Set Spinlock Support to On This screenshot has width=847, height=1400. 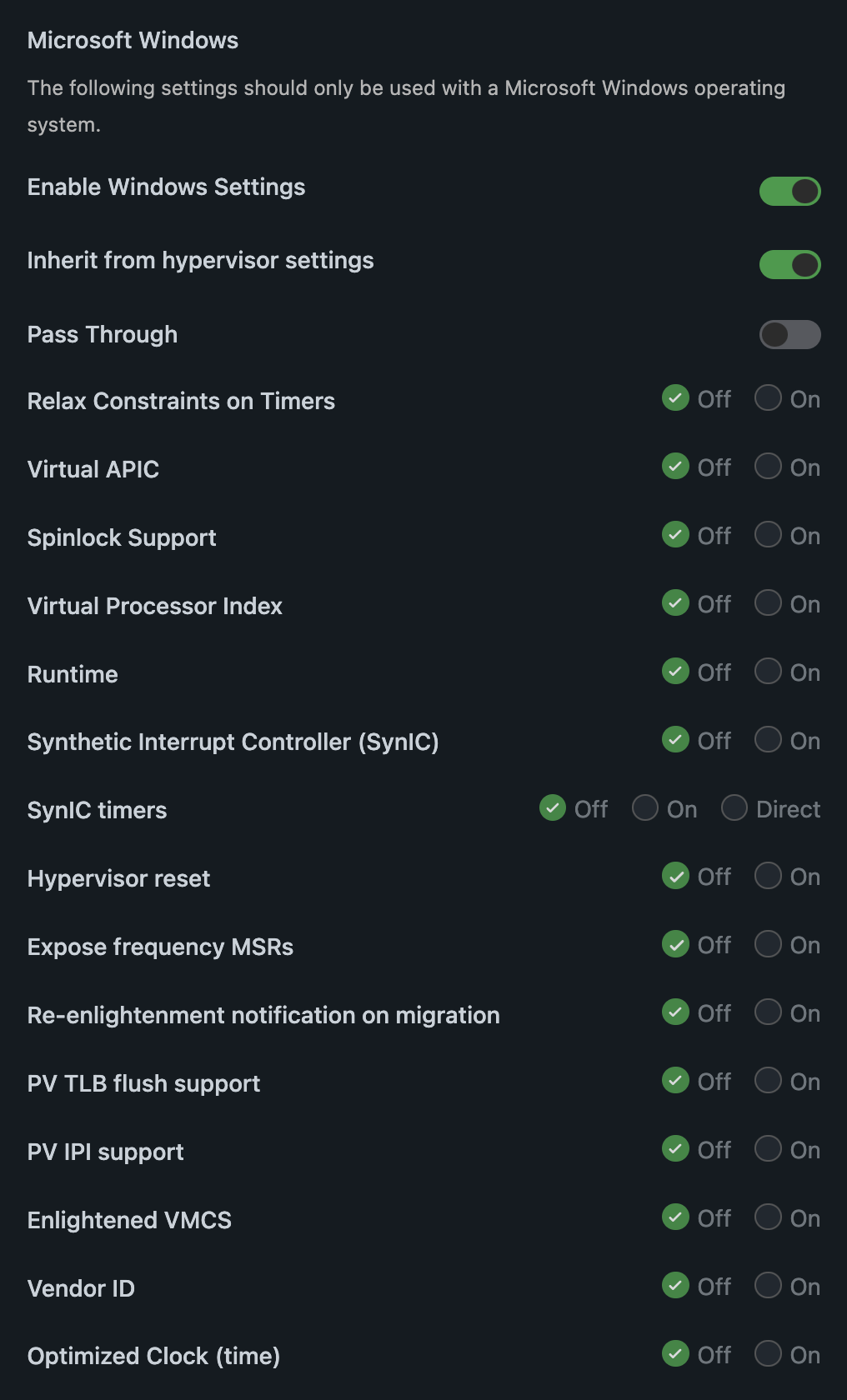[768, 535]
